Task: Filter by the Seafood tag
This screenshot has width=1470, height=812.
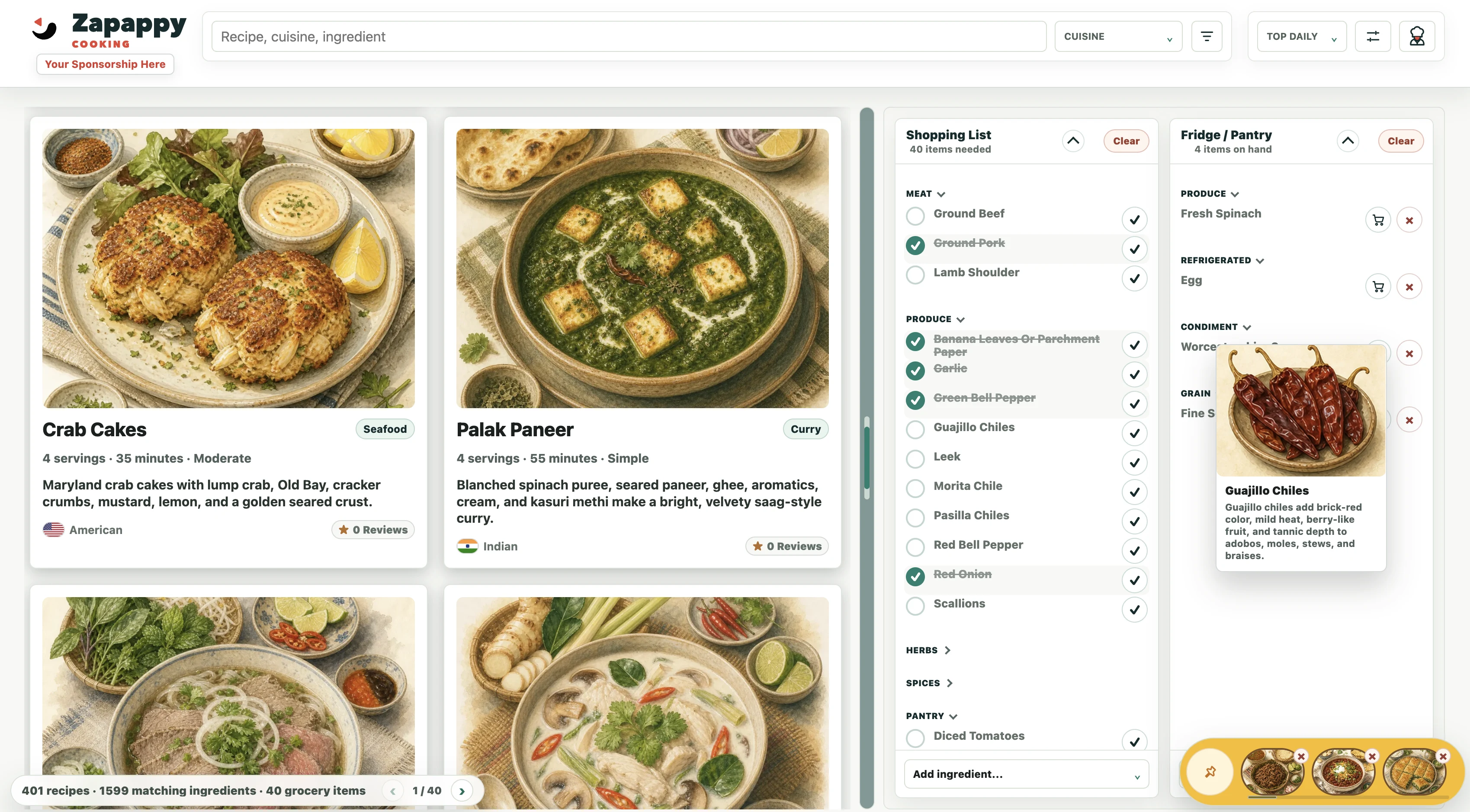Action: (x=385, y=429)
